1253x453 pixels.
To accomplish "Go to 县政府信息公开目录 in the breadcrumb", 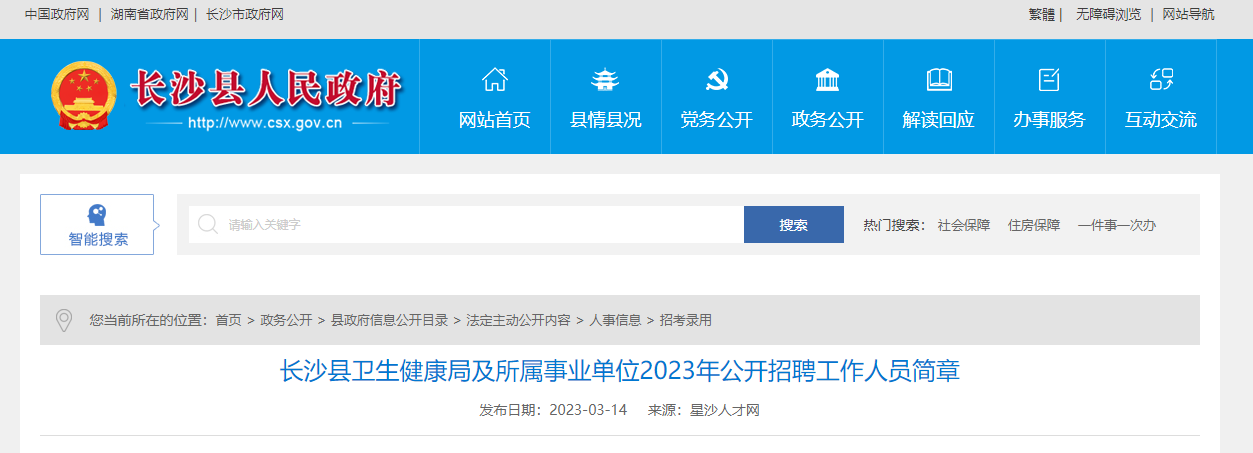I will tap(389, 320).
